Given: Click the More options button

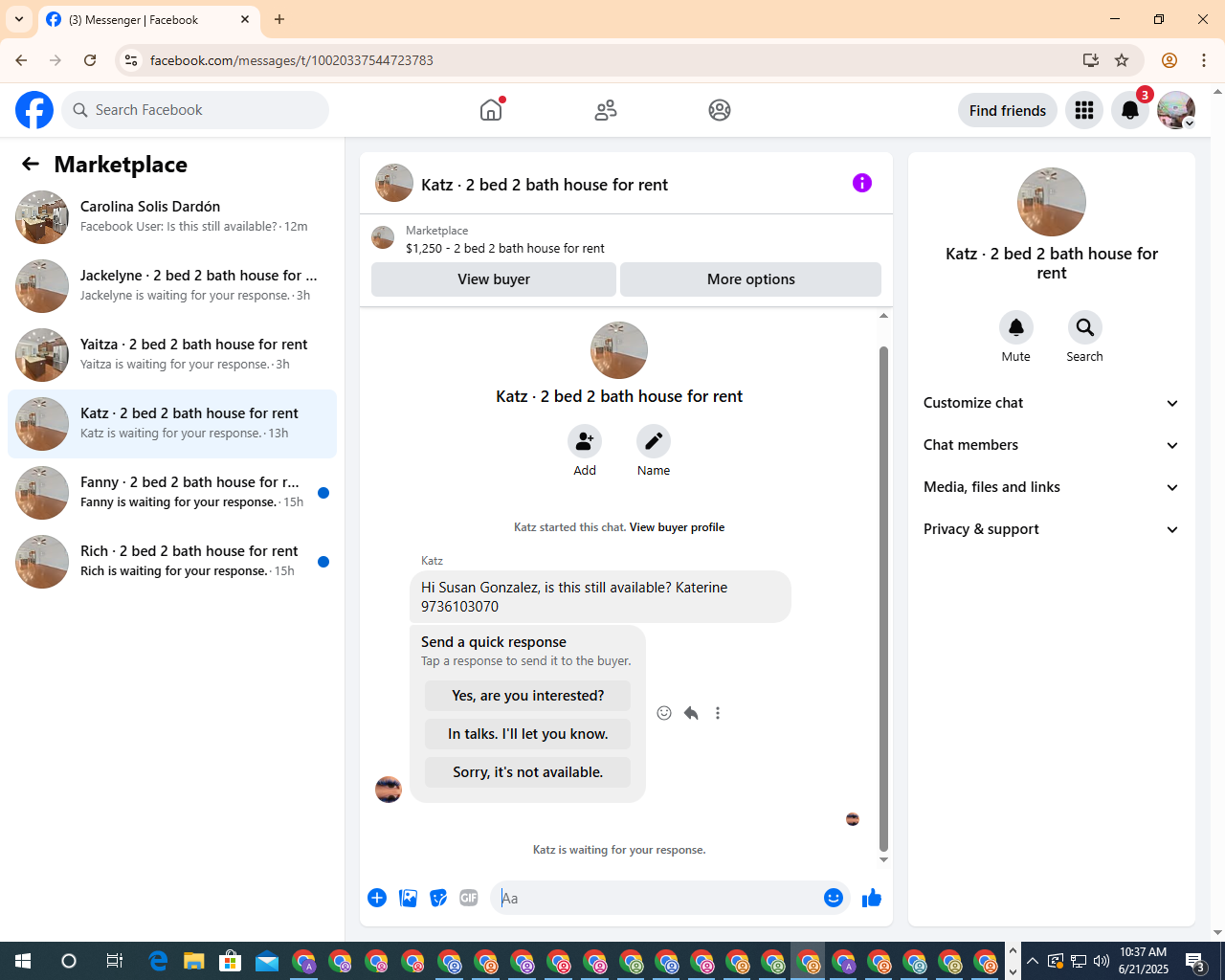Looking at the screenshot, I should coord(751,279).
